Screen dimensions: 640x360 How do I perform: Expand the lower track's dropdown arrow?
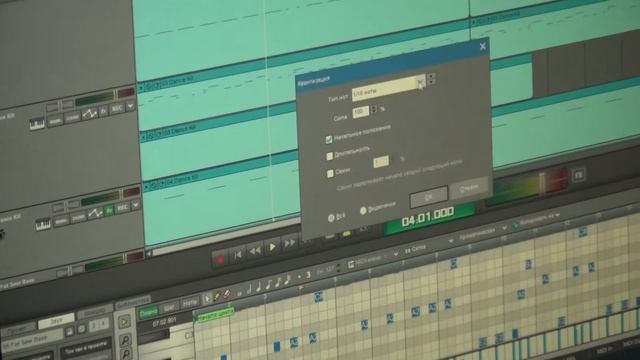136,204
